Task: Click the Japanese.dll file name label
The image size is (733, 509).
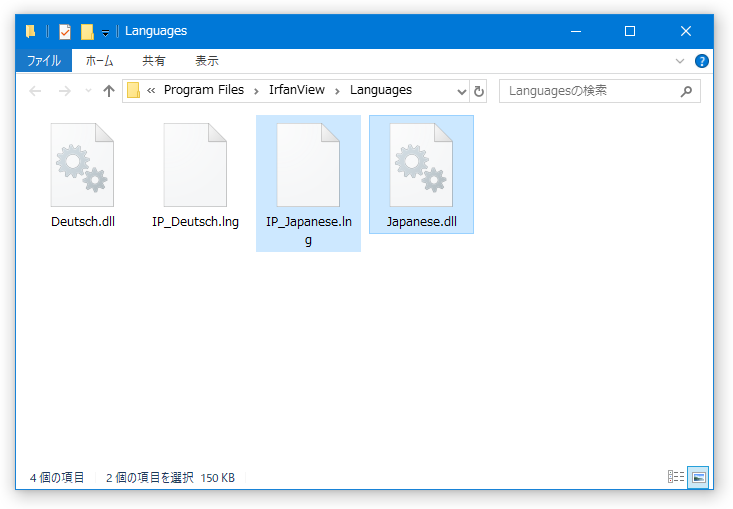Action: 422,222
